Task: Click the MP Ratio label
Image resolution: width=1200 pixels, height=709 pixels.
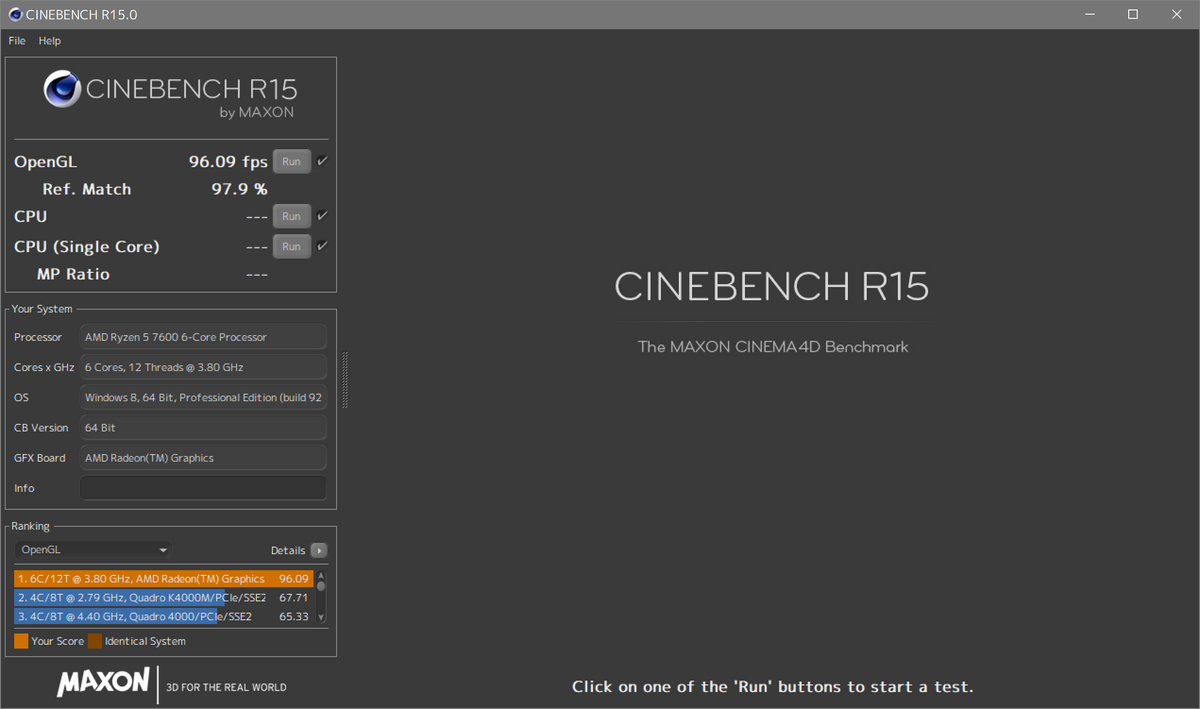Action: 73,274
